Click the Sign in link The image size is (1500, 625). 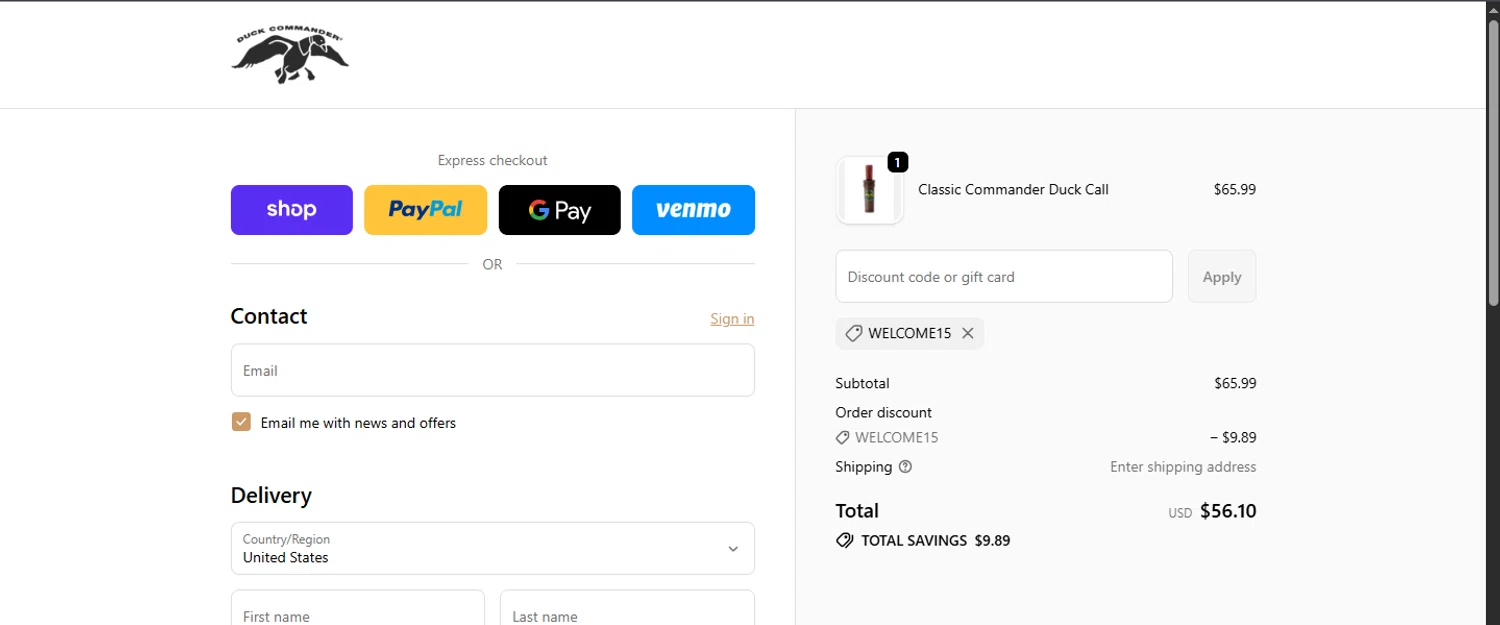tap(732, 319)
